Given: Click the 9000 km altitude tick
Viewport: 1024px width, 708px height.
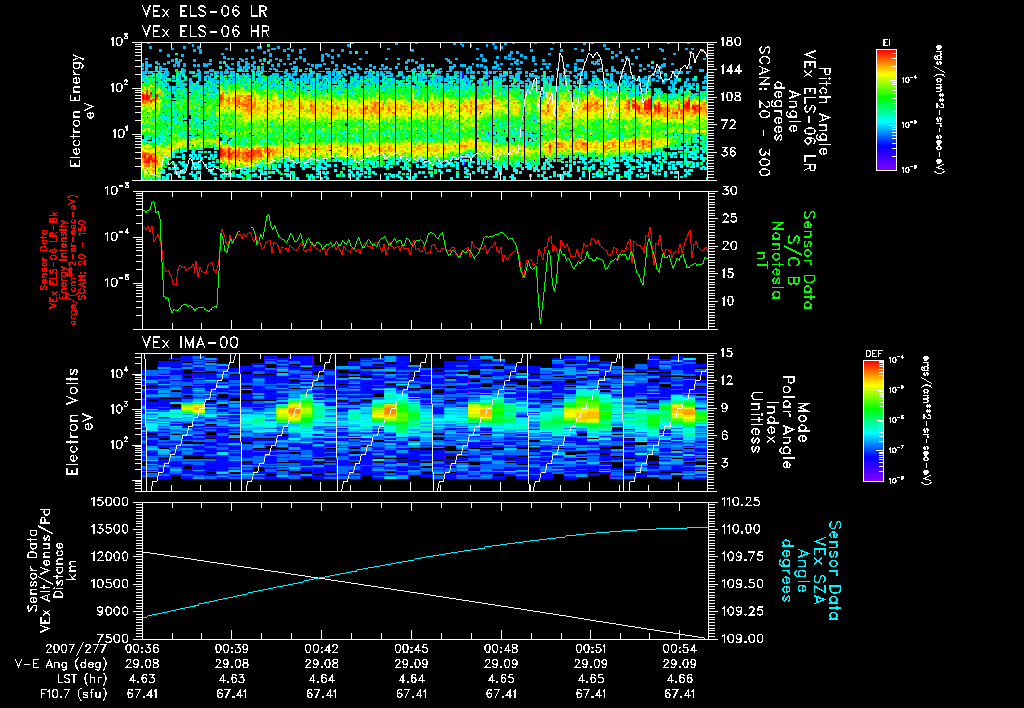Looking at the screenshot, I should (x=114, y=611).
